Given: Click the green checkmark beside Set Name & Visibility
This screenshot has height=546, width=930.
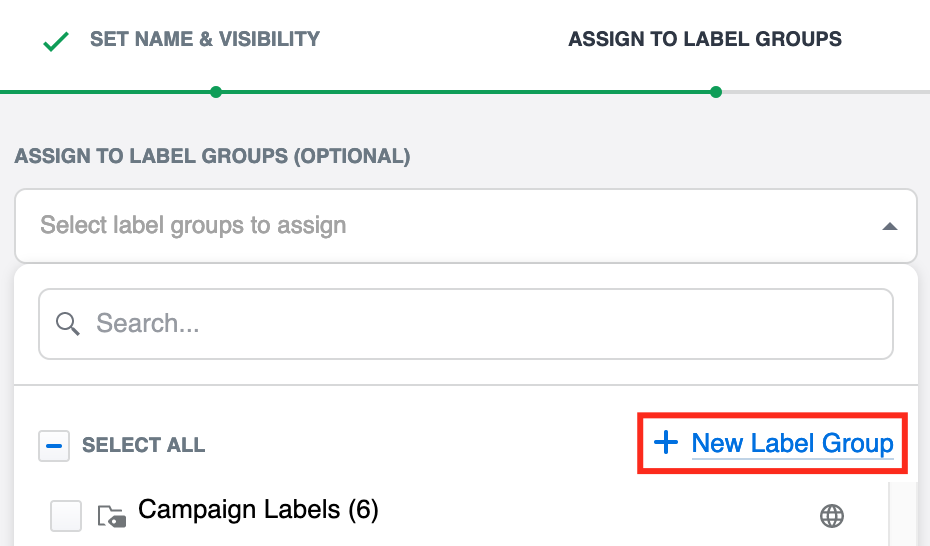Looking at the screenshot, I should point(55,43).
